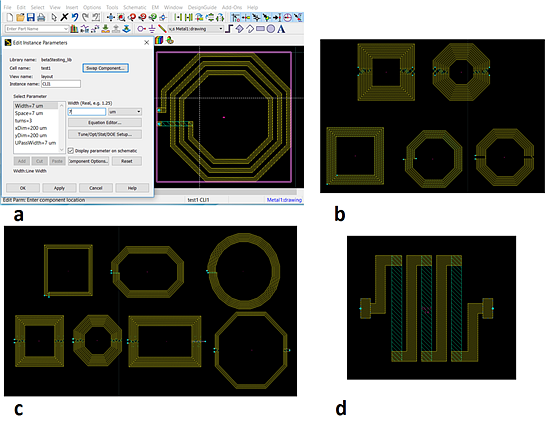Screen dimensions: 550x422
Task: Click the Tune/Opt/Stat/DOE Setup button
Action: [x=105, y=134]
